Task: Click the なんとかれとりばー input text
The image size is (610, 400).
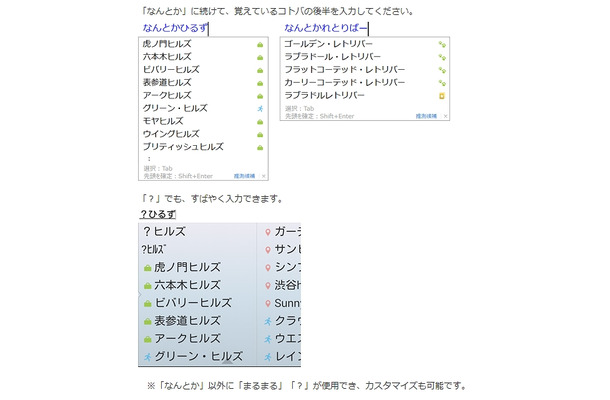Action: [x=325, y=28]
